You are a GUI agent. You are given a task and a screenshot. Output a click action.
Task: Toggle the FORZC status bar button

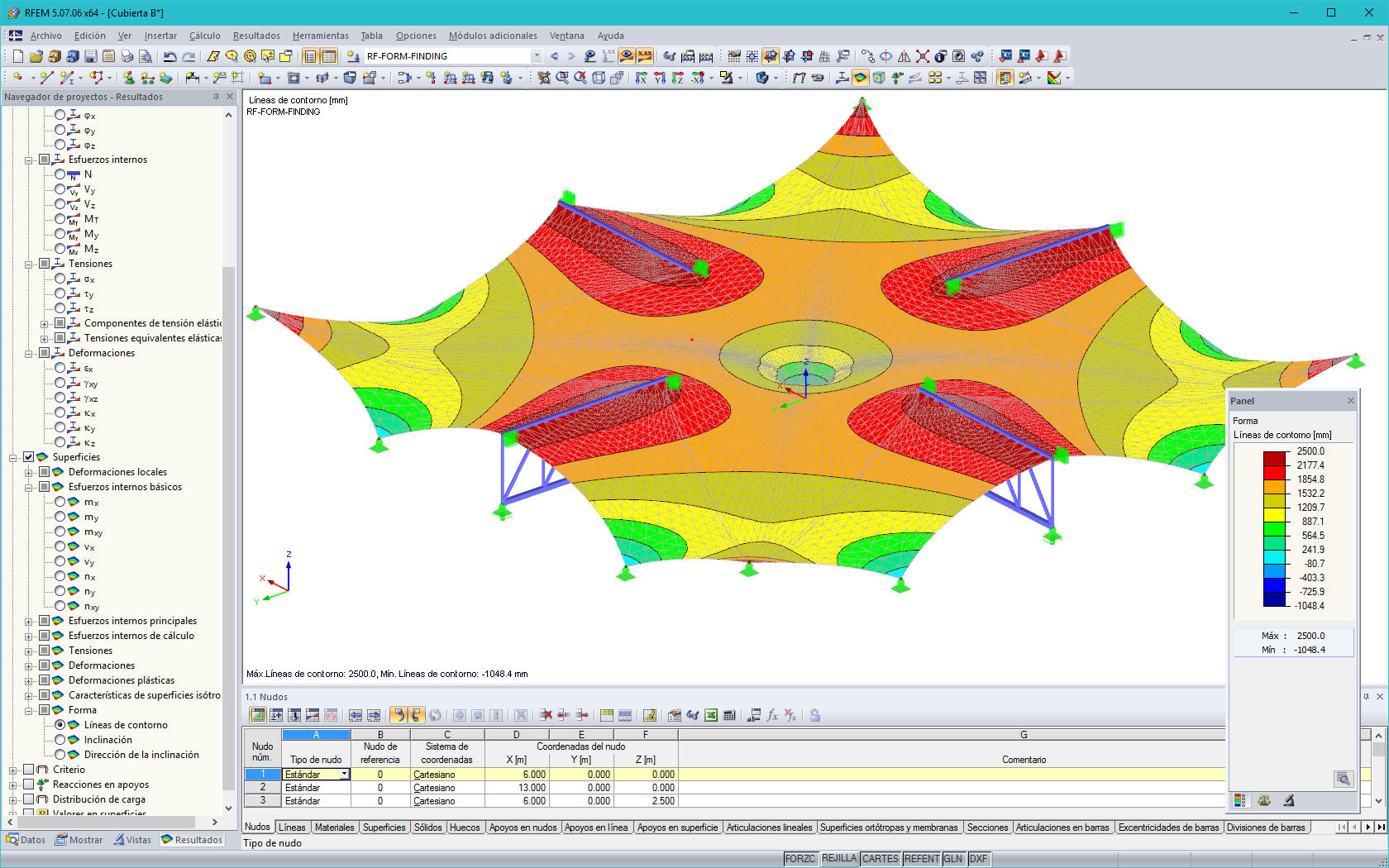pos(800,859)
